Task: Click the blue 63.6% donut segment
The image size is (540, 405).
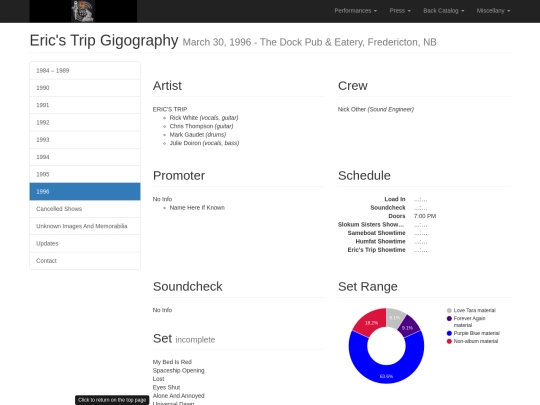Action: [x=386, y=375]
